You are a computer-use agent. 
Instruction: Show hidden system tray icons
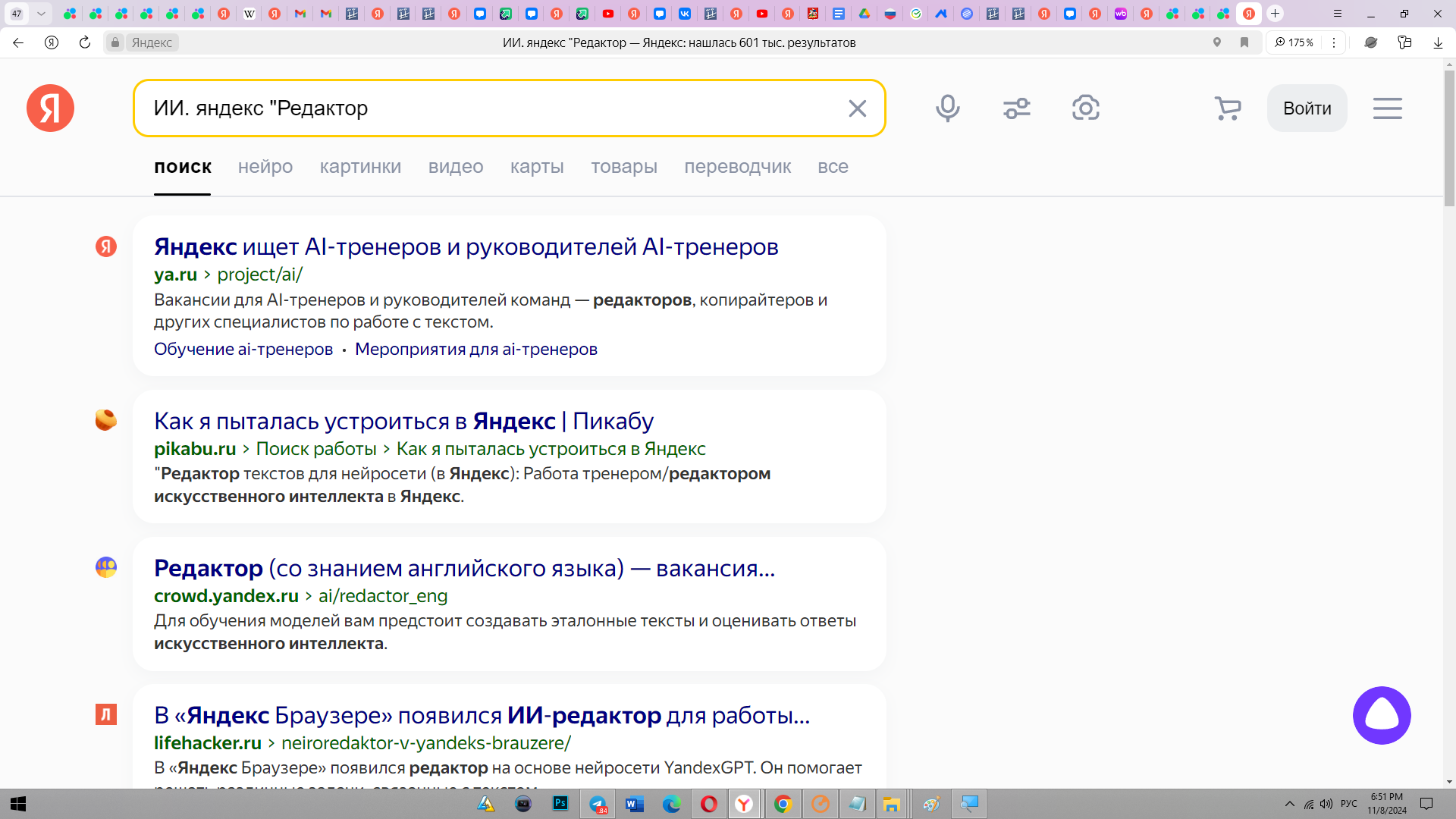(x=1289, y=804)
